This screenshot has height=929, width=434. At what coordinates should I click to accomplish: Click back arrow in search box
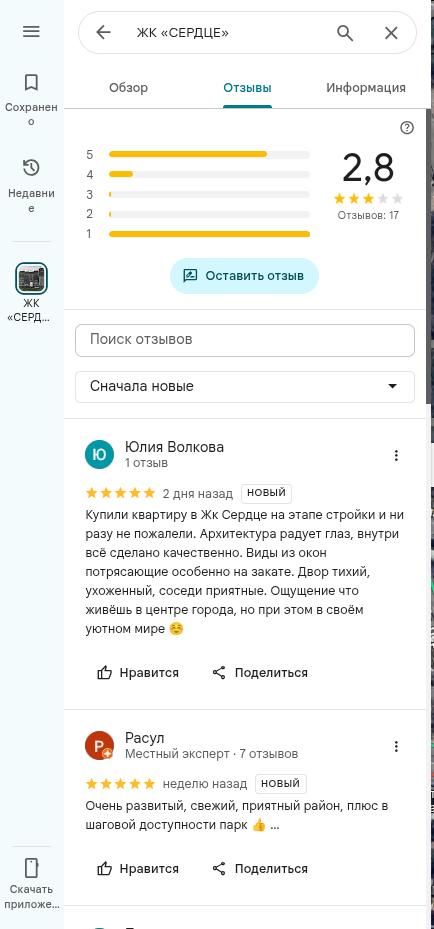[x=104, y=32]
